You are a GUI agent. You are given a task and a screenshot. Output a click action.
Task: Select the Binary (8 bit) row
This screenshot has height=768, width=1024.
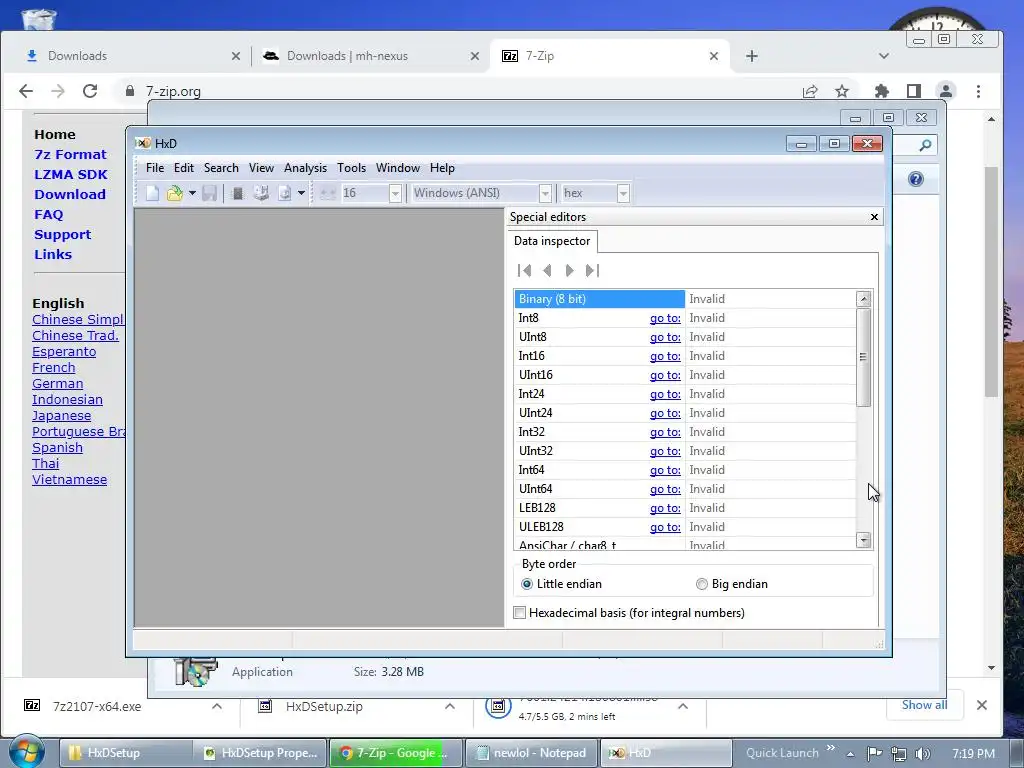(684, 298)
